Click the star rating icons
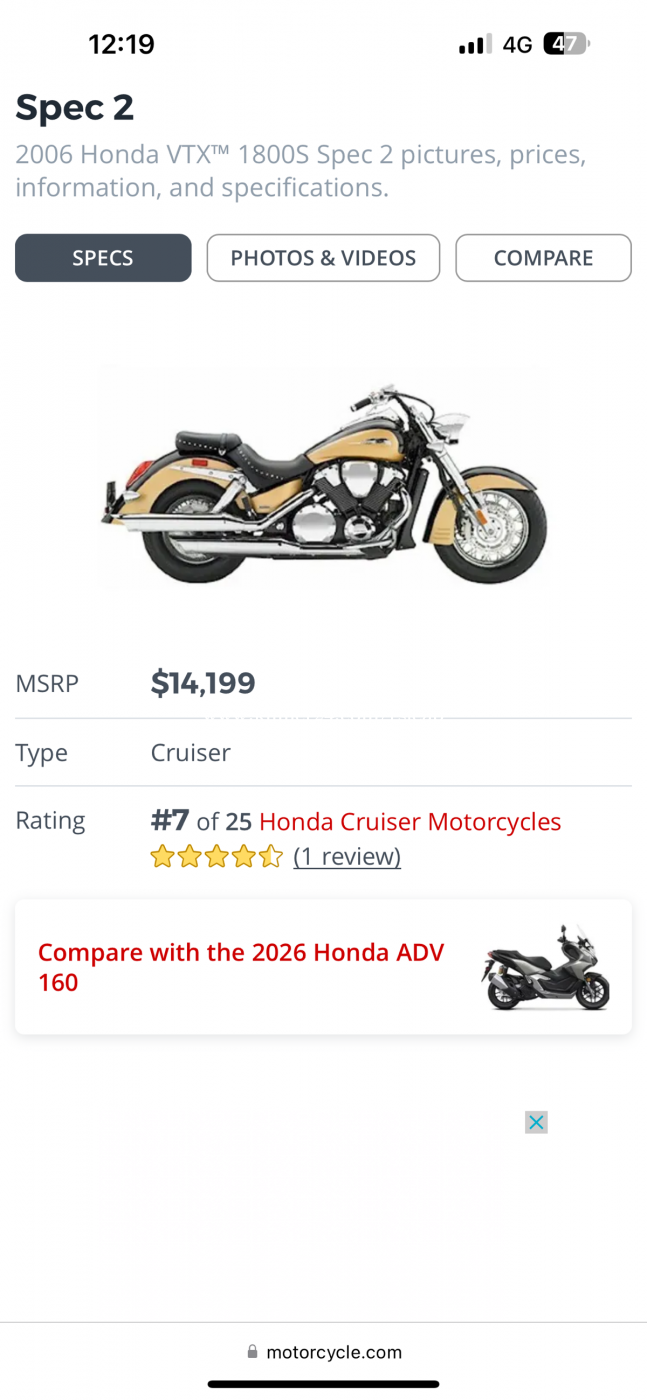Screen dimensions: 647x1400 coord(216,857)
